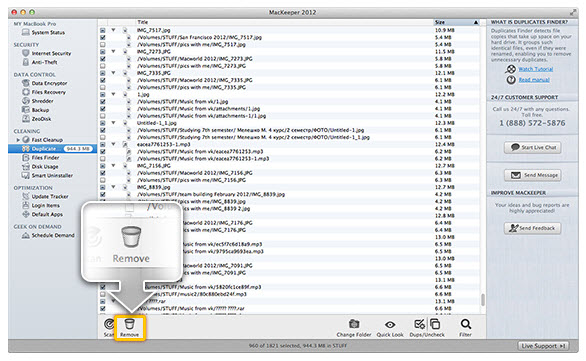
Task: Click Live Support button in status bar
Action: (543, 346)
